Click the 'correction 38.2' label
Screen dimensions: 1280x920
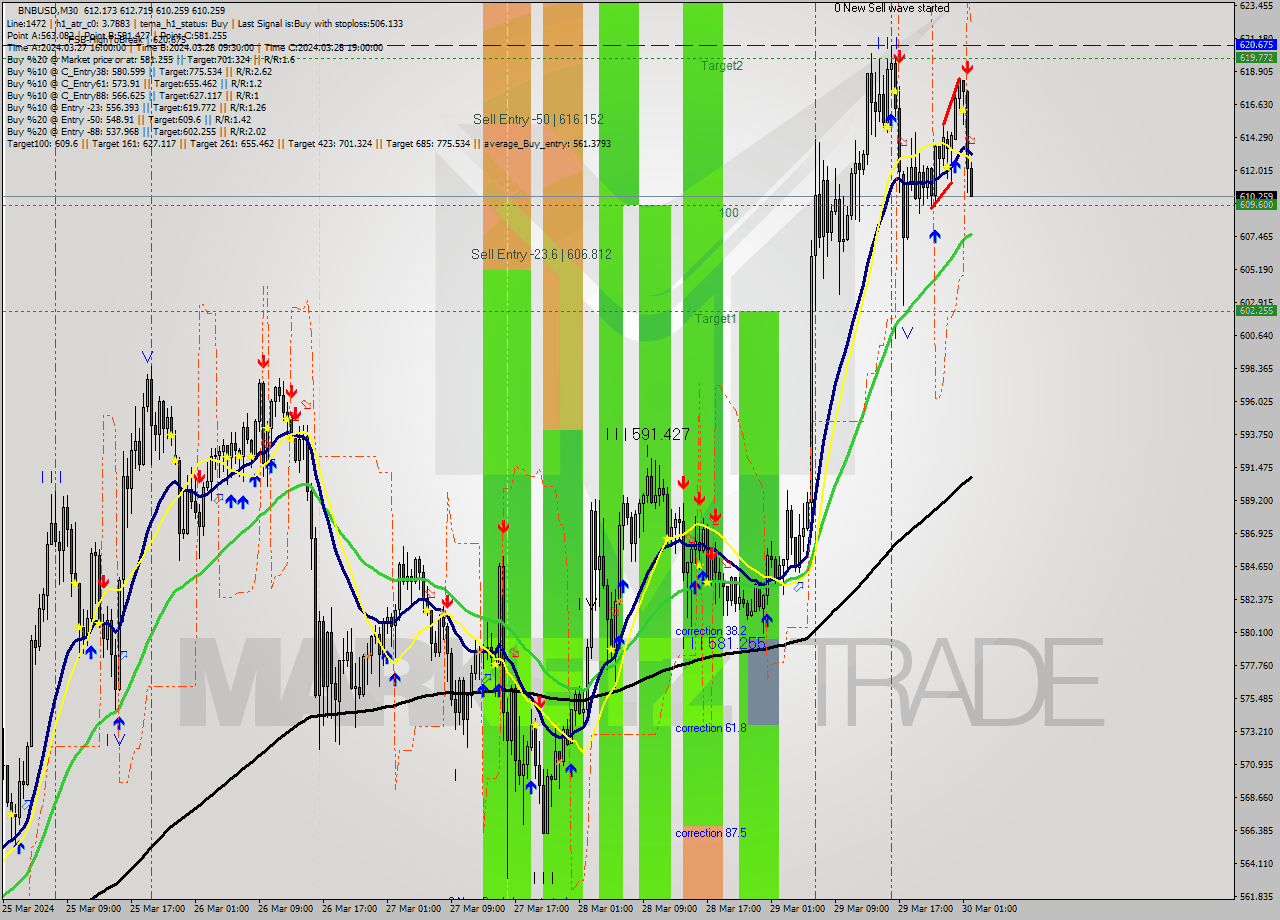click(710, 631)
